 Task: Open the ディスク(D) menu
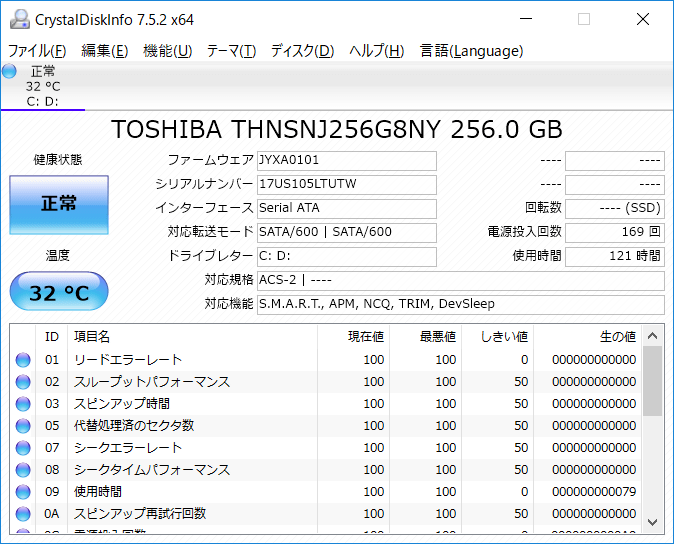303,51
